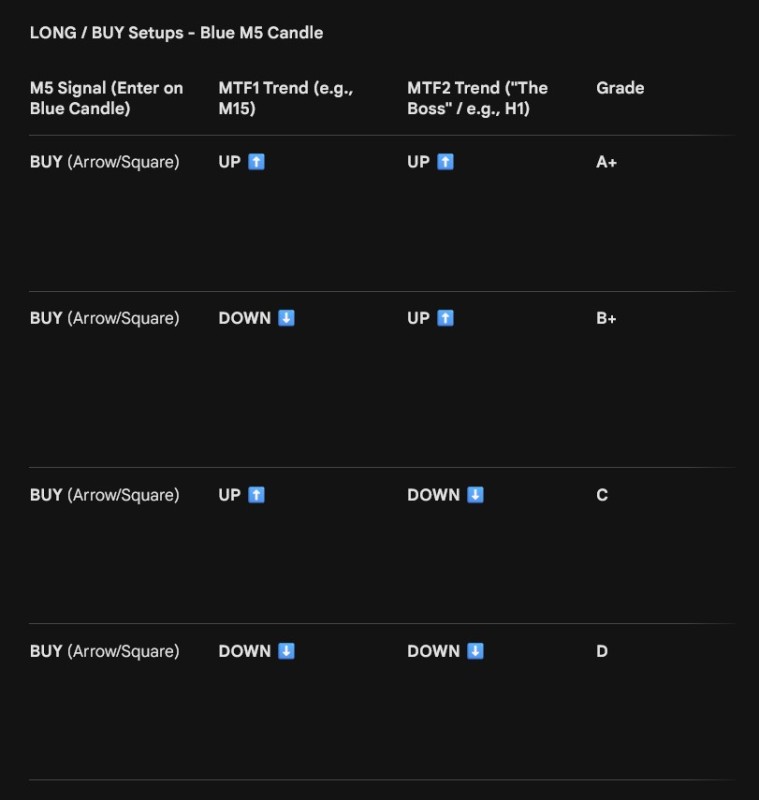Select the M5 Signal column header
This screenshot has height=800, width=759.
pos(106,98)
